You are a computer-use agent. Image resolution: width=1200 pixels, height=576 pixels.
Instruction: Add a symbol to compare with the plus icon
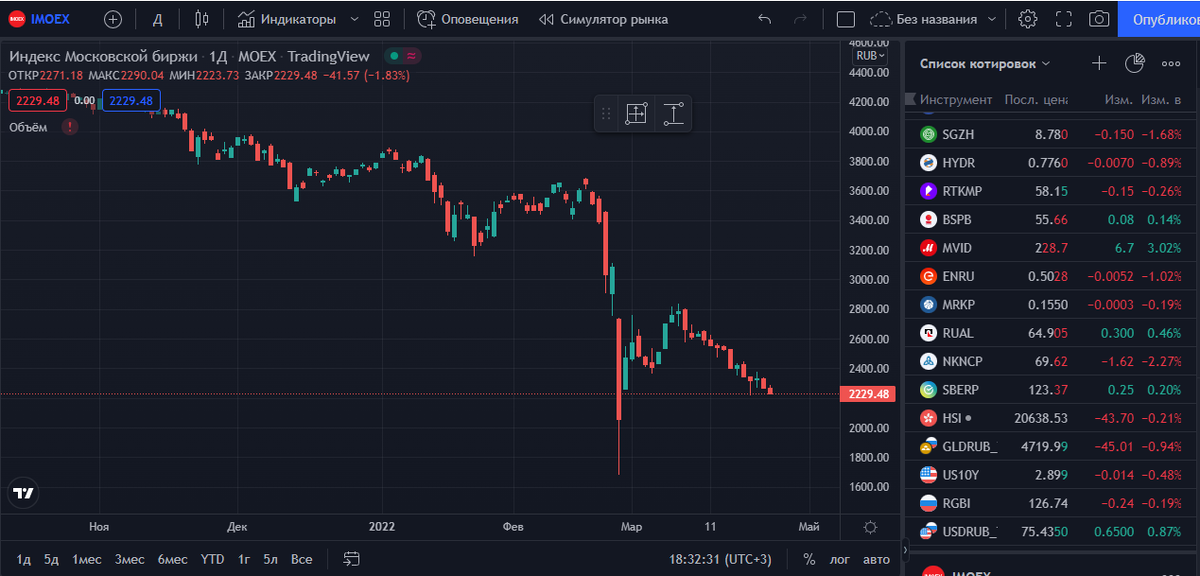(x=113, y=19)
